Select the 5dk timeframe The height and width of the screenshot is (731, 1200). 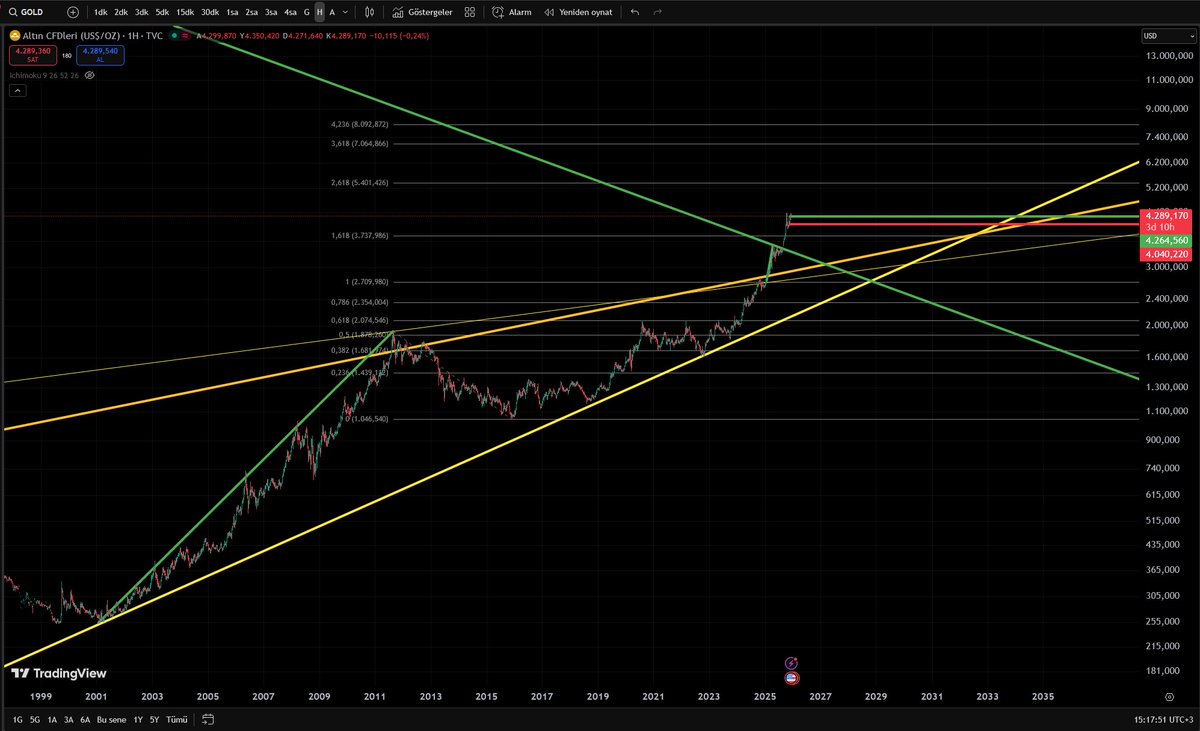pyautogui.click(x=162, y=13)
